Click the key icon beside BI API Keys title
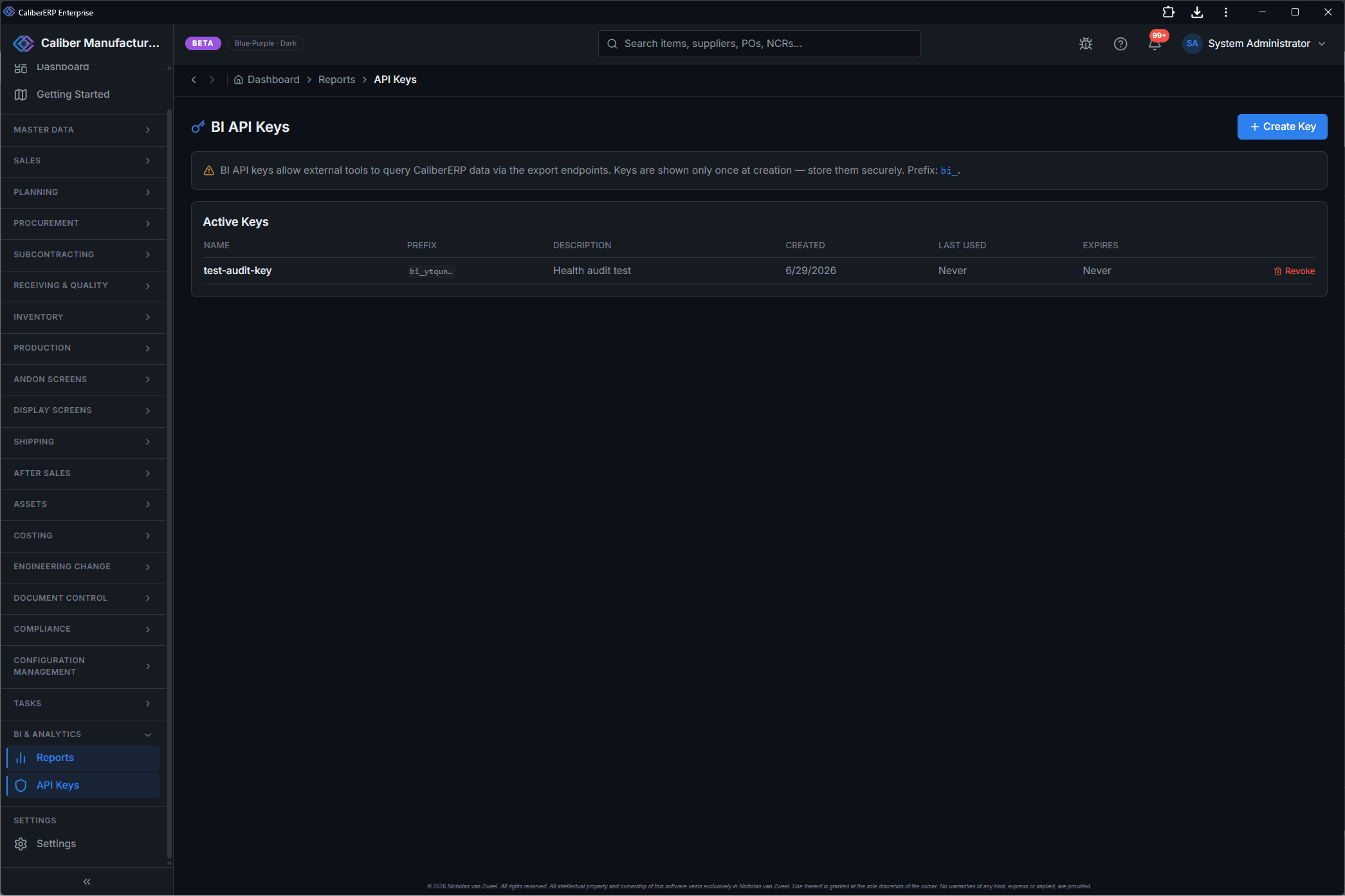The height and width of the screenshot is (896, 1345). 198,127
